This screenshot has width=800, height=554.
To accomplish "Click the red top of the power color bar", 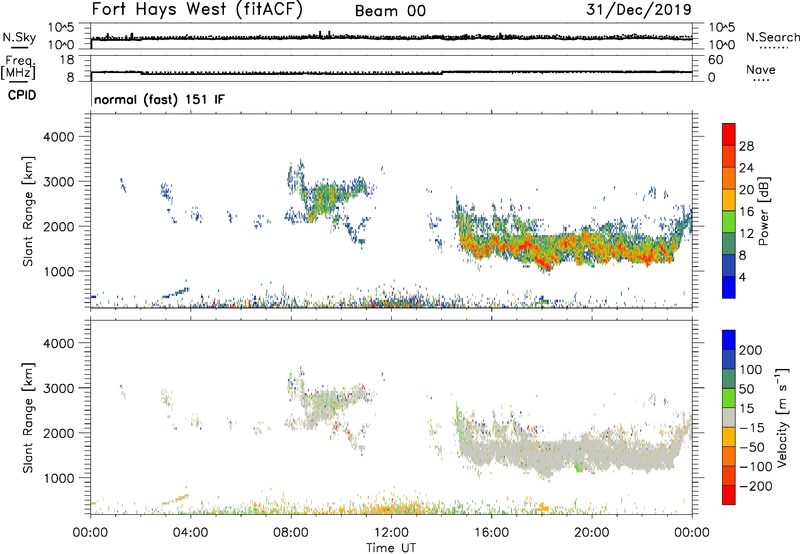I will tap(729, 134).
